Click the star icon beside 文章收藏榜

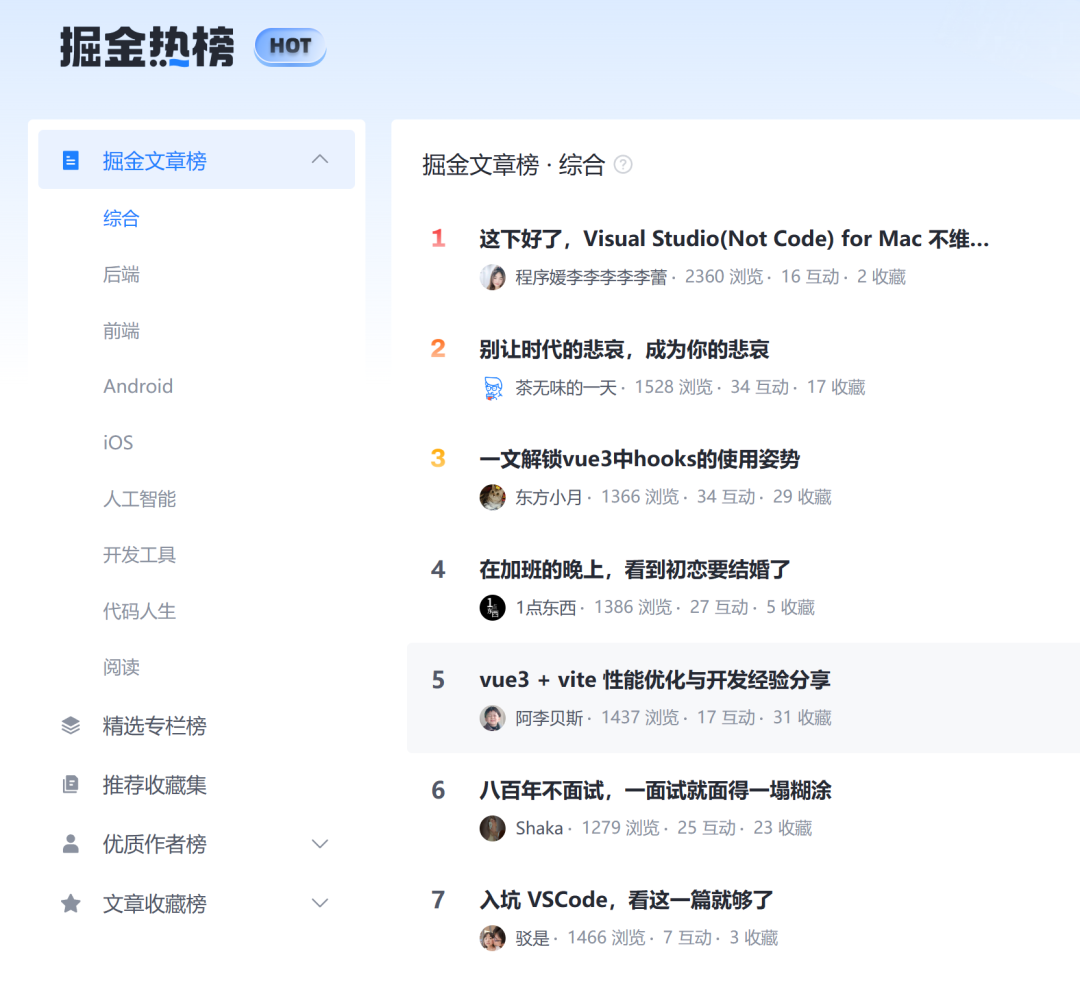coord(70,903)
